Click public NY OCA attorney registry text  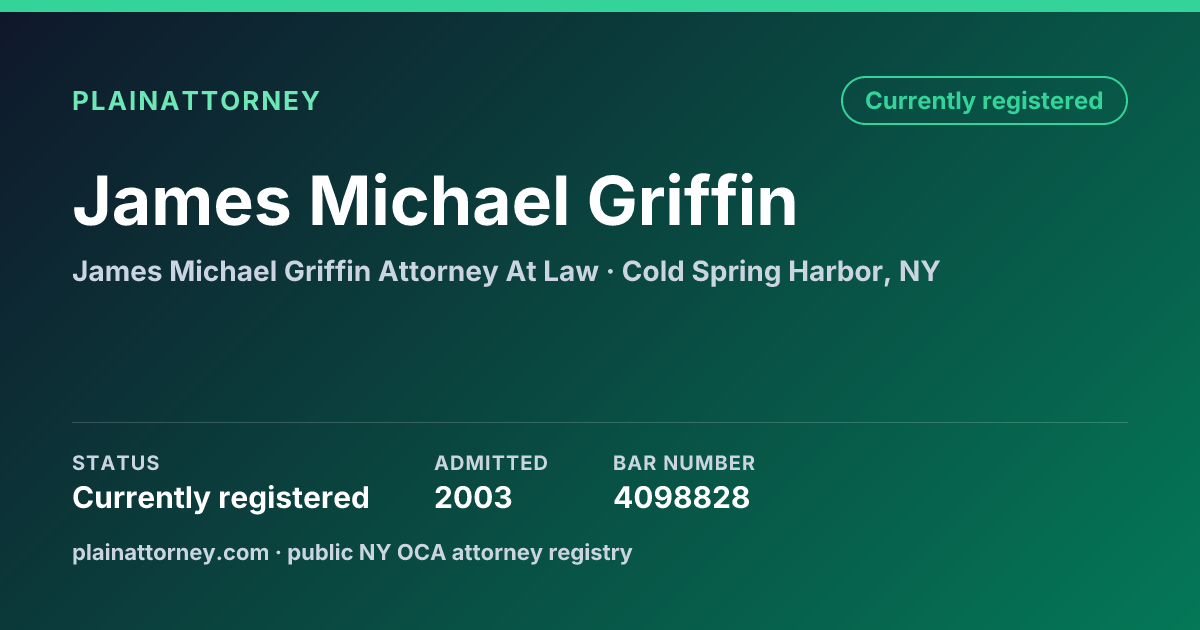pyautogui.click(x=460, y=552)
